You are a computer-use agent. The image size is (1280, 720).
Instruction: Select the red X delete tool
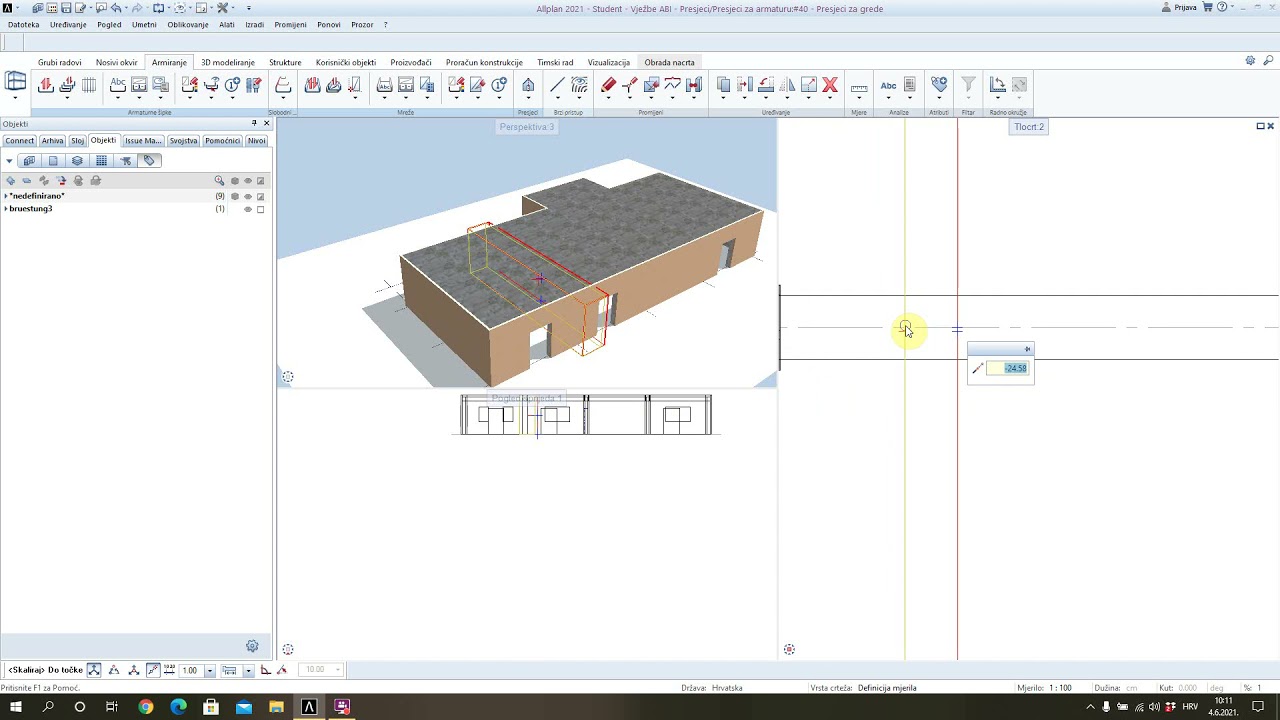[830, 85]
